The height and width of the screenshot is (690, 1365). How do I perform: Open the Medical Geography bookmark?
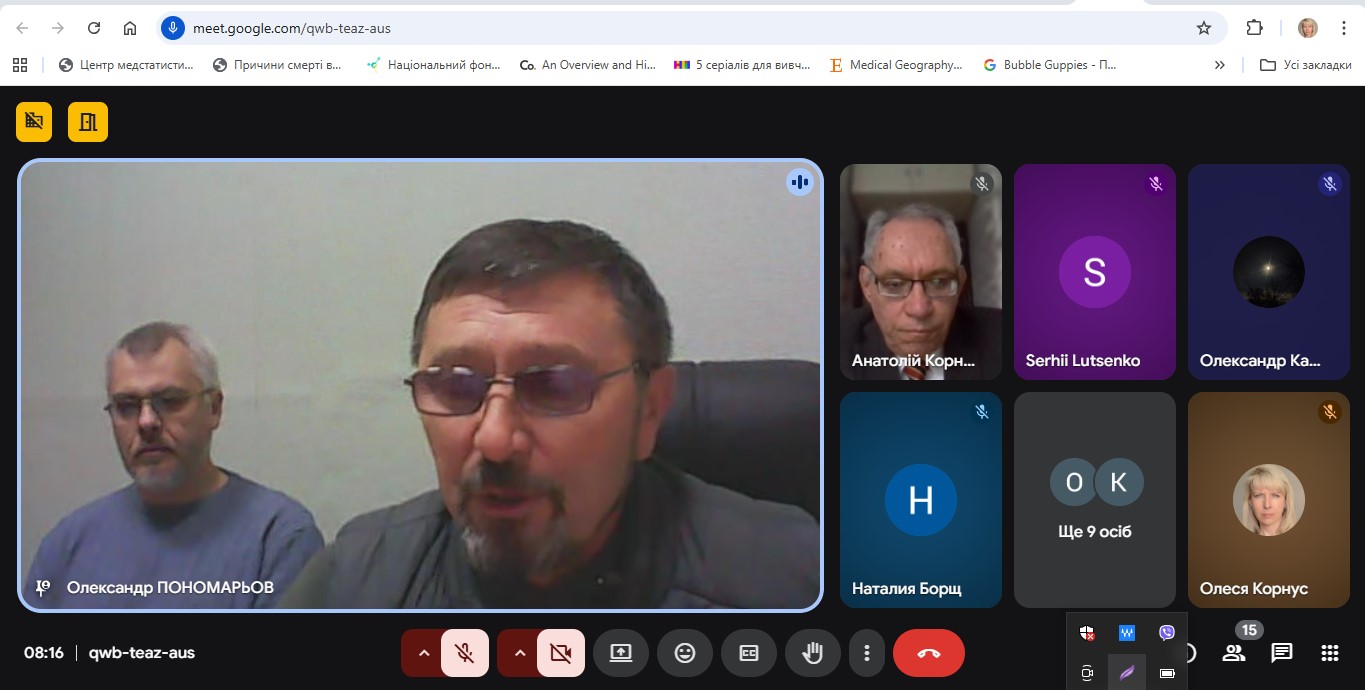pyautogui.click(x=895, y=65)
